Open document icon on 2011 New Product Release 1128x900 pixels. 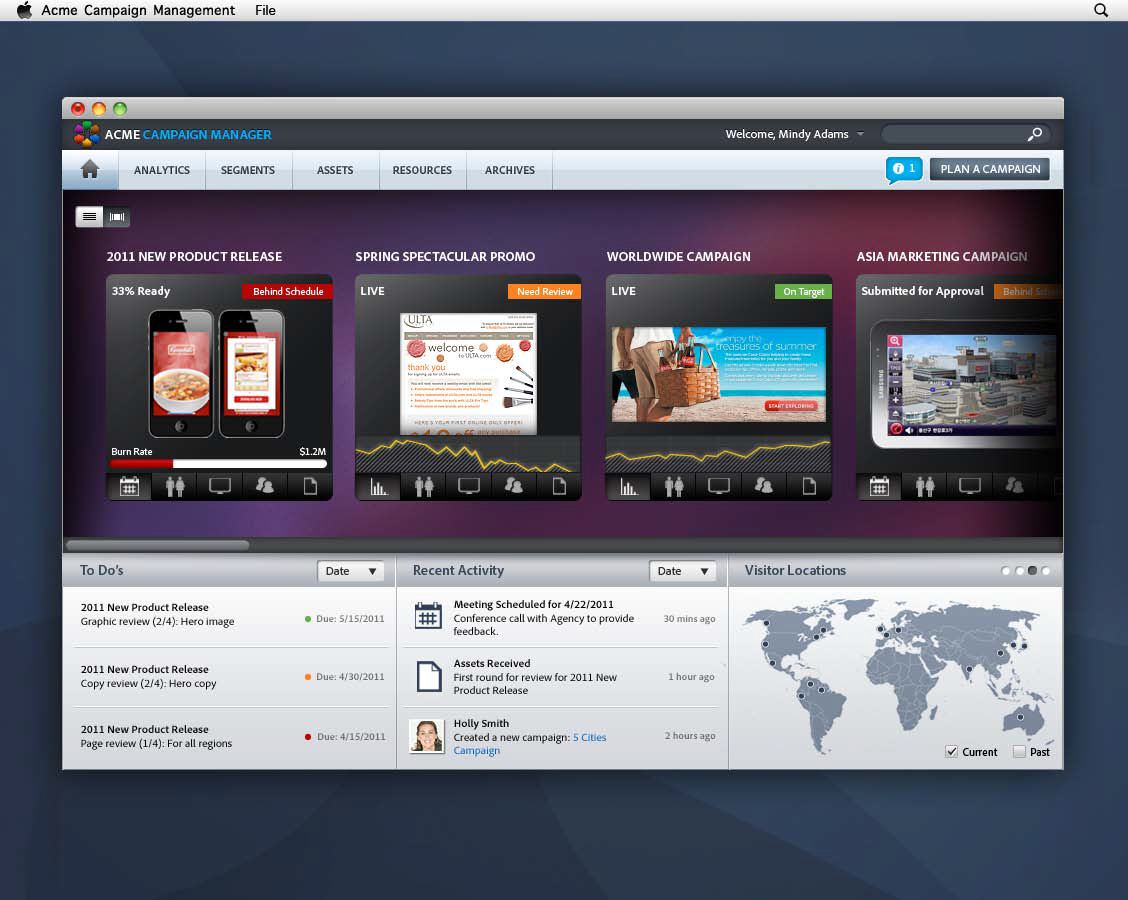point(310,486)
